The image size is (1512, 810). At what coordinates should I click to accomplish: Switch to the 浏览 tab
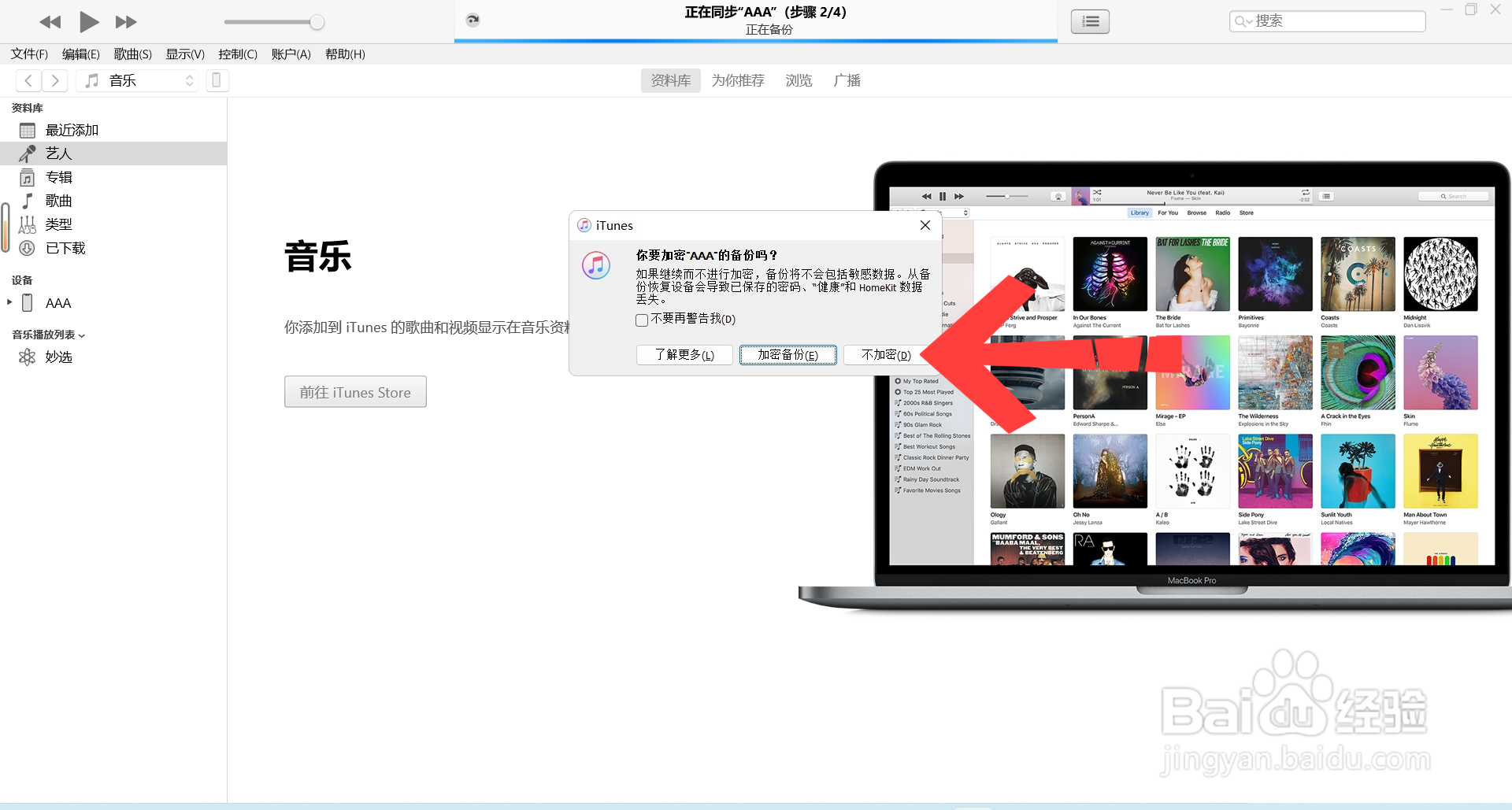coord(799,80)
